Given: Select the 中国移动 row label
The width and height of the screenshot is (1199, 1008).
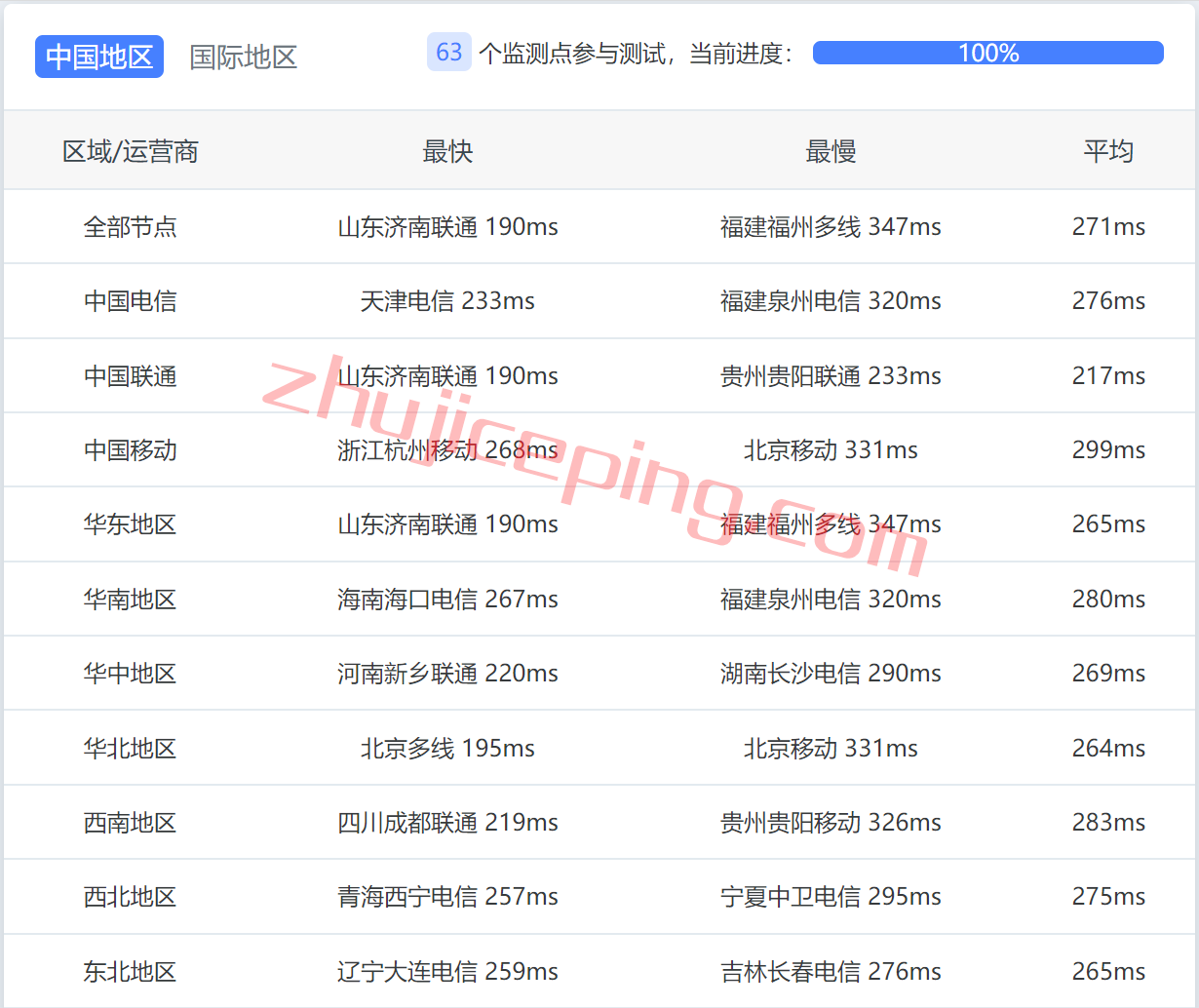Looking at the screenshot, I should [131, 450].
